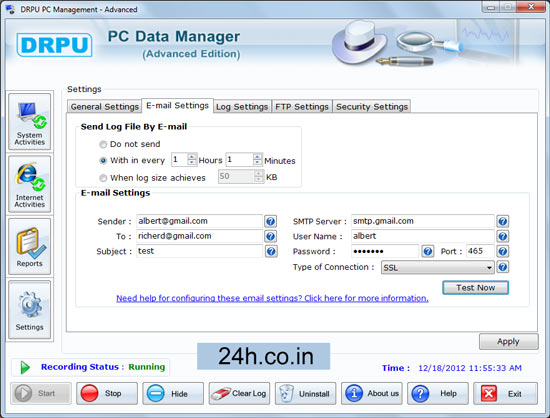Decrease the Minutes value with down arrow
The image size is (550, 418).
[257, 162]
